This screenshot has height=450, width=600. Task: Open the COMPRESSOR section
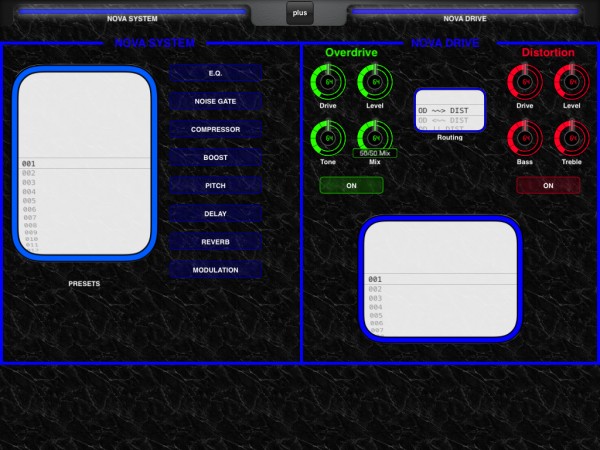pos(215,129)
